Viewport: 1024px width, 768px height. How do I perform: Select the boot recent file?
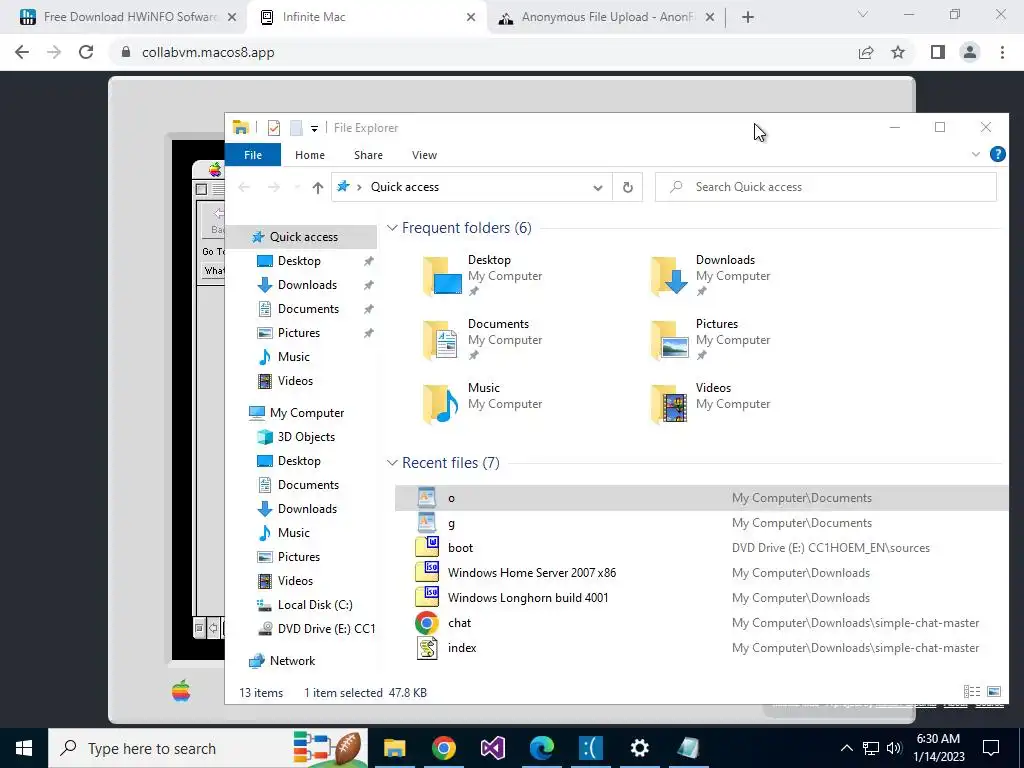pyautogui.click(x=701, y=548)
